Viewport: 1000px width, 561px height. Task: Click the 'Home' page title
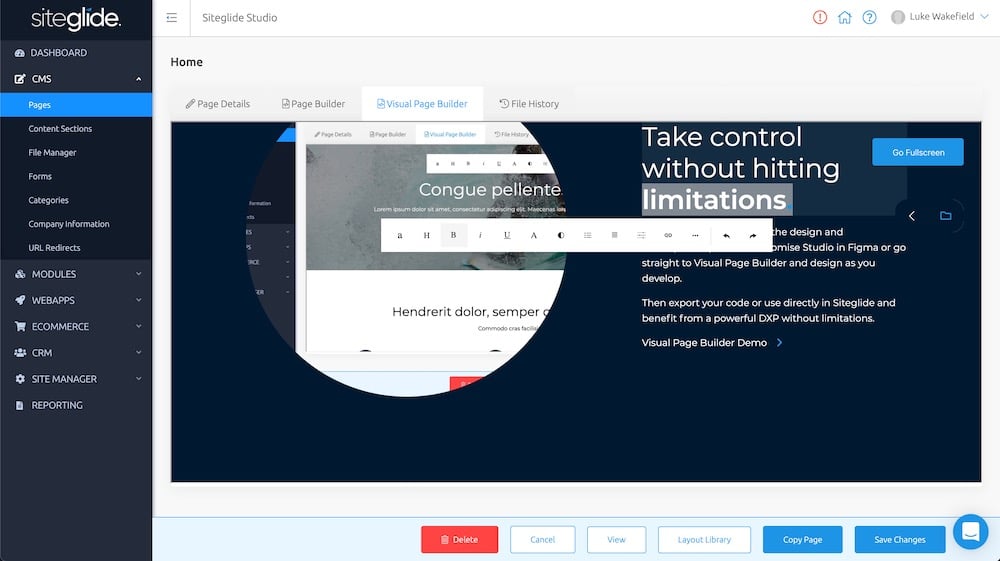(x=186, y=62)
